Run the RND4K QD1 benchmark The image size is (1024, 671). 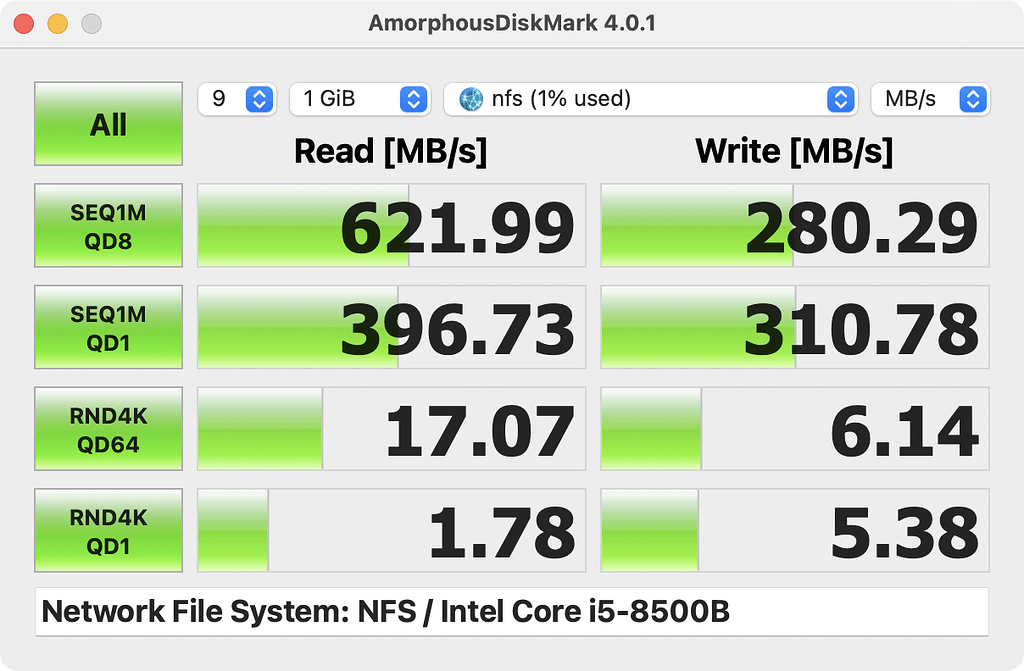click(x=108, y=530)
